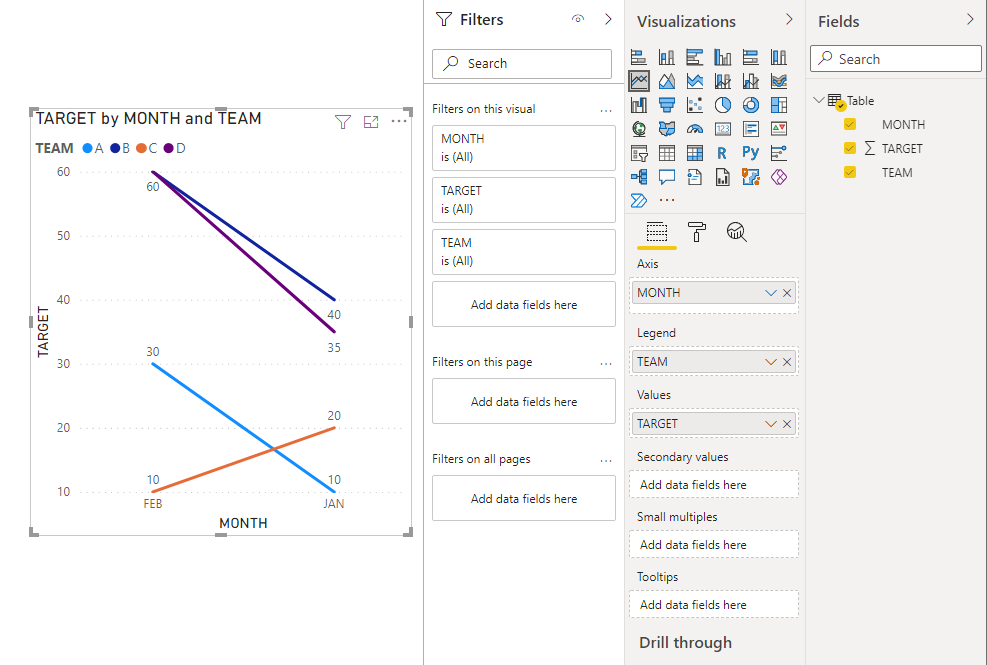The image size is (987, 665).
Task: Open options for Filters on this page
Action: coord(606,364)
